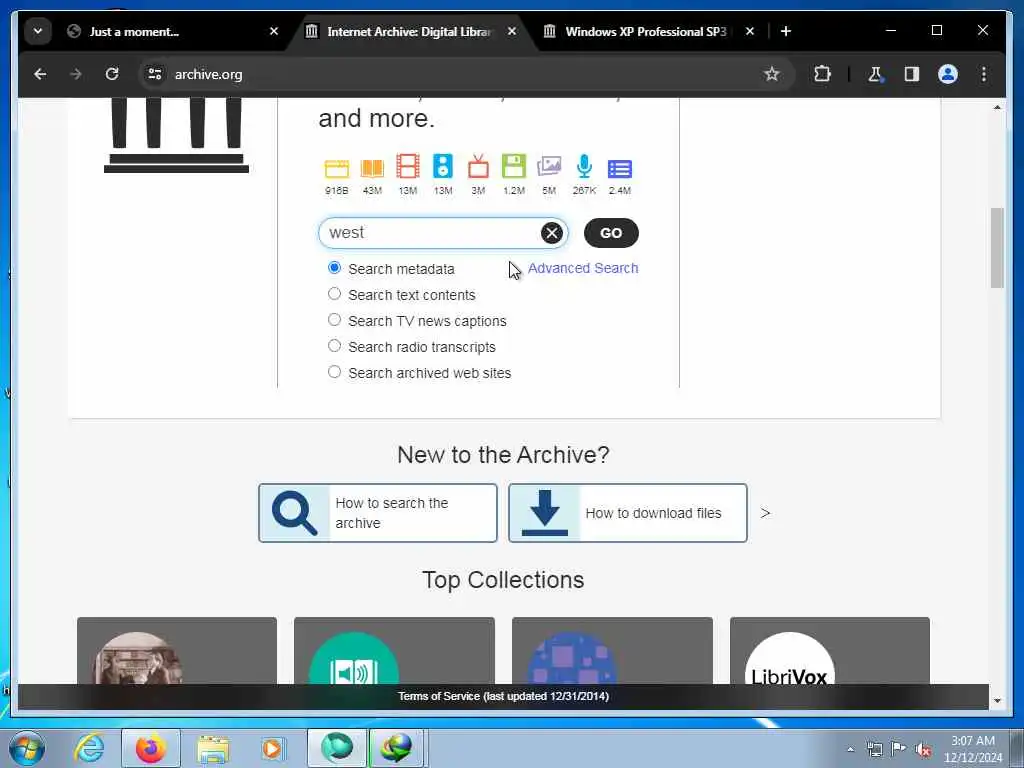Click the GO search button
1024x768 pixels.
611,233
